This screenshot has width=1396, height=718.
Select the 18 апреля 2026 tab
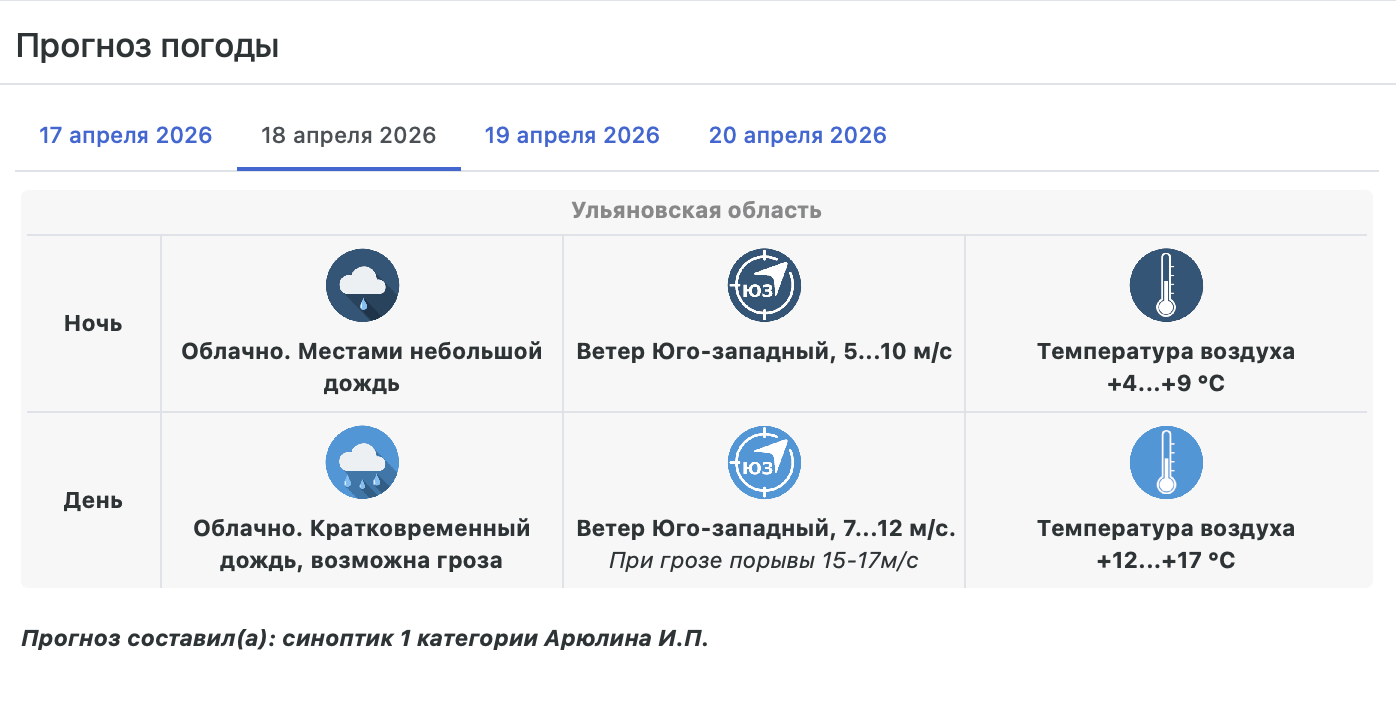coord(348,136)
